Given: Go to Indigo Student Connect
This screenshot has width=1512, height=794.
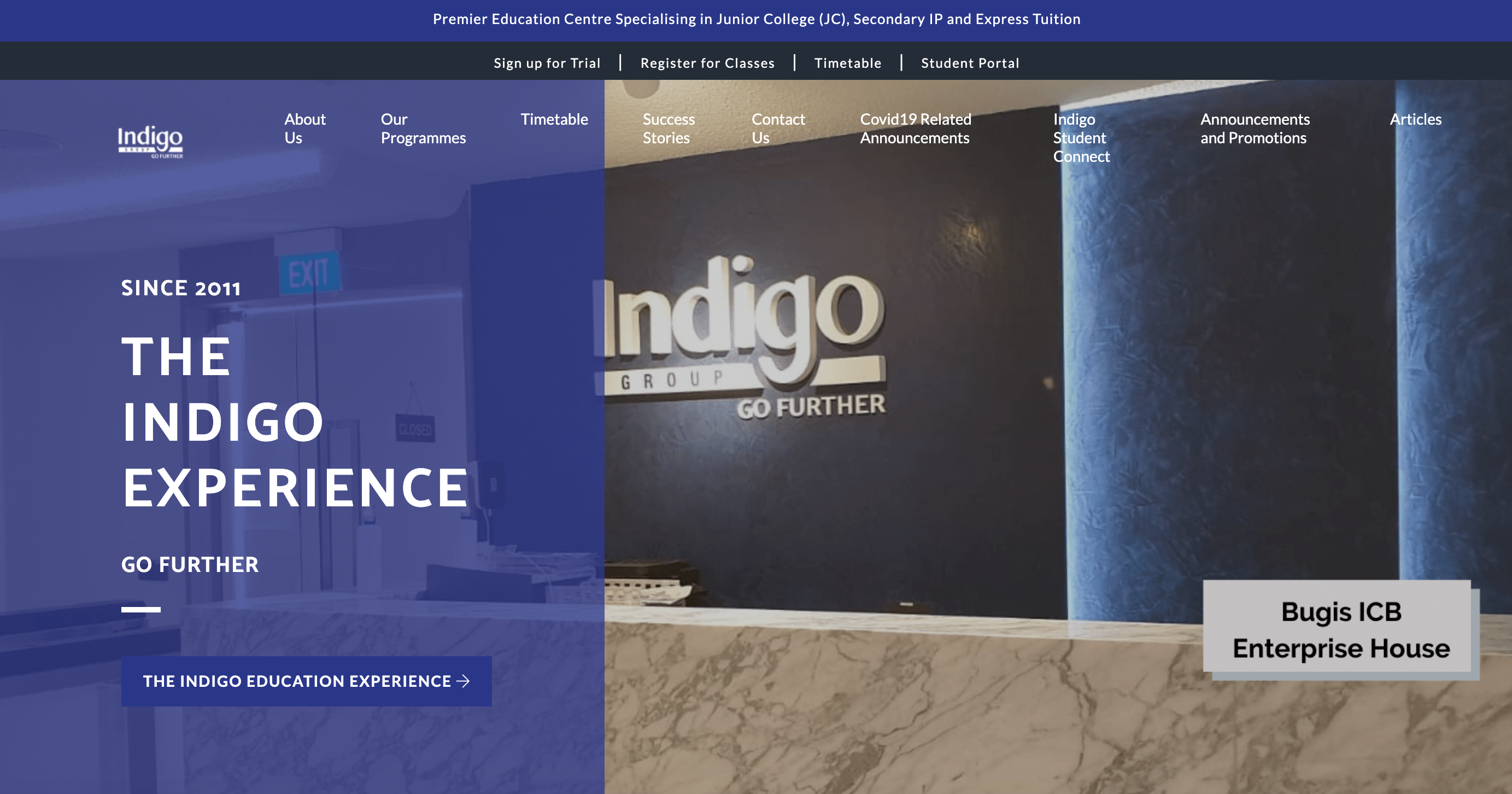Looking at the screenshot, I should point(1081,137).
